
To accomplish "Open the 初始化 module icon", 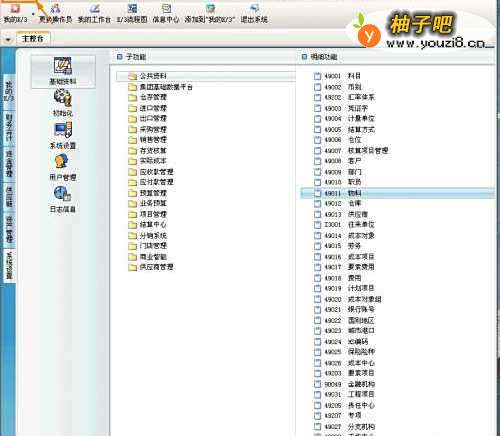I will click(x=63, y=103).
